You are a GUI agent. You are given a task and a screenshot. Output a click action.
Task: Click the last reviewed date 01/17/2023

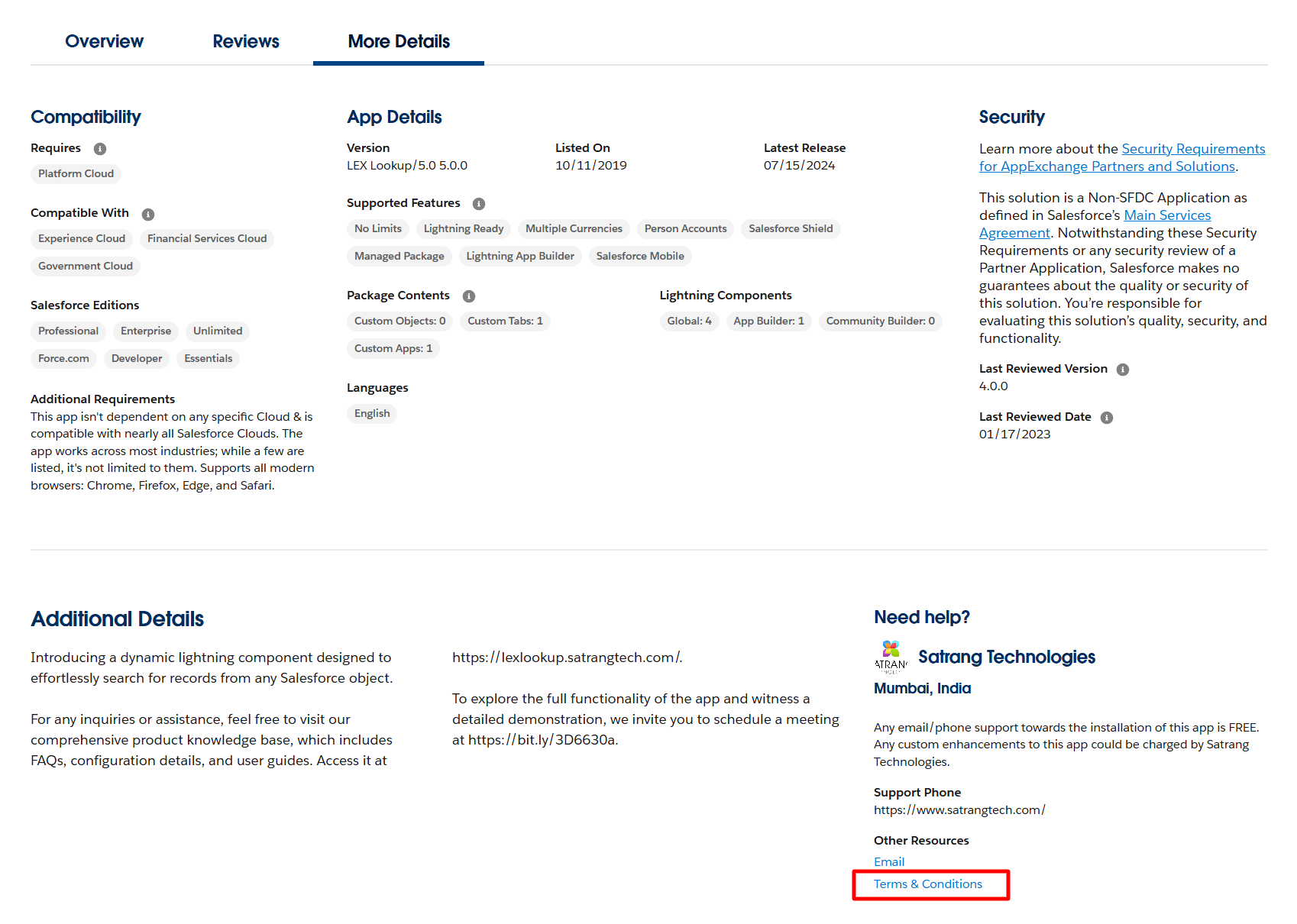tap(1014, 435)
